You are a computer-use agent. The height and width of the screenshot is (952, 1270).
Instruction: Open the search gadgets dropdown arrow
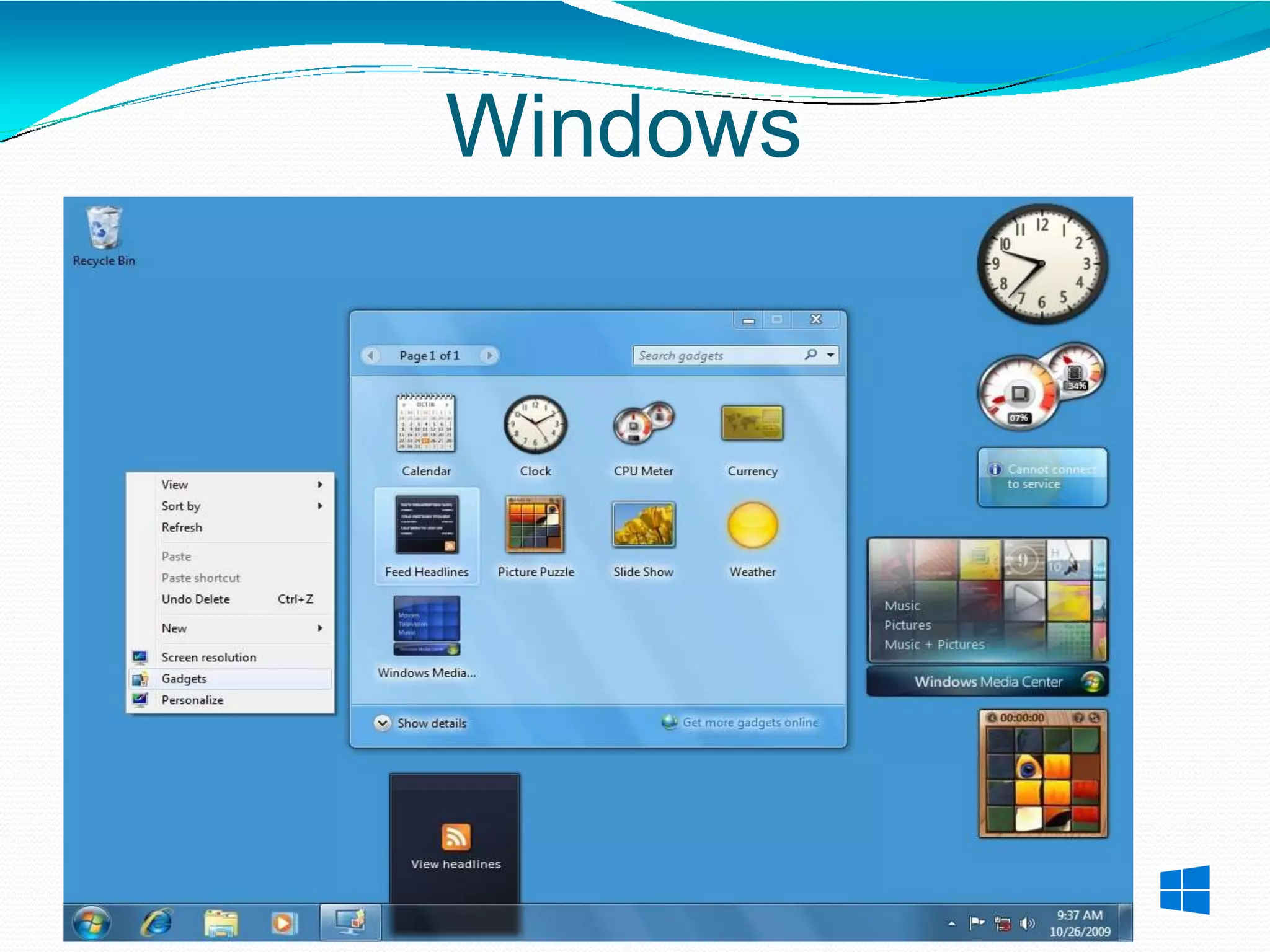[830, 355]
